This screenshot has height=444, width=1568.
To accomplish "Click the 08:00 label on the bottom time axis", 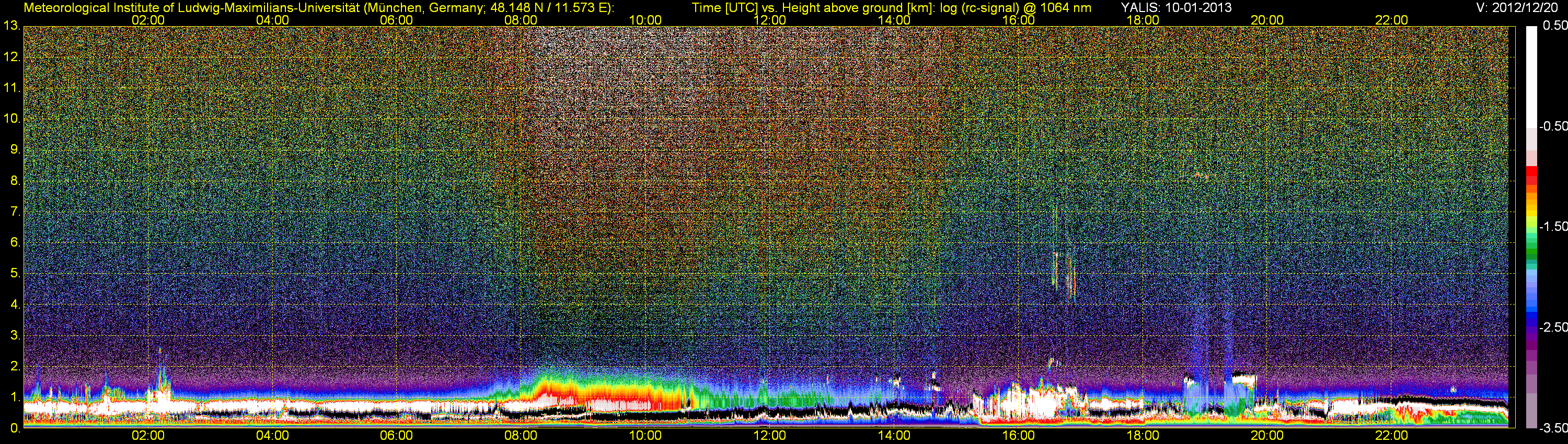I will pos(521,436).
